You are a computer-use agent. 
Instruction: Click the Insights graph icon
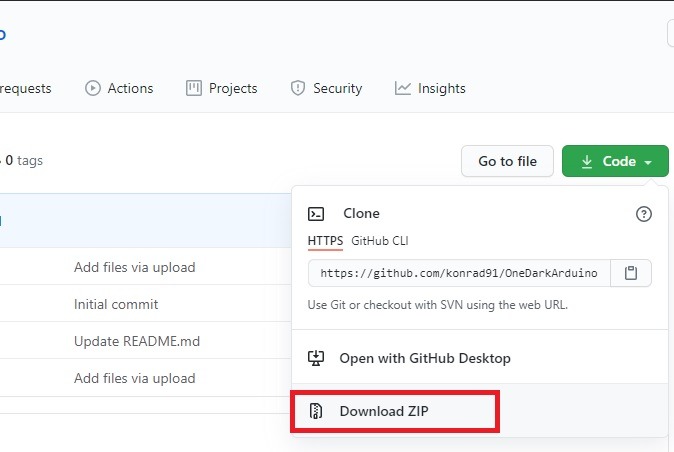tap(403, 88)
